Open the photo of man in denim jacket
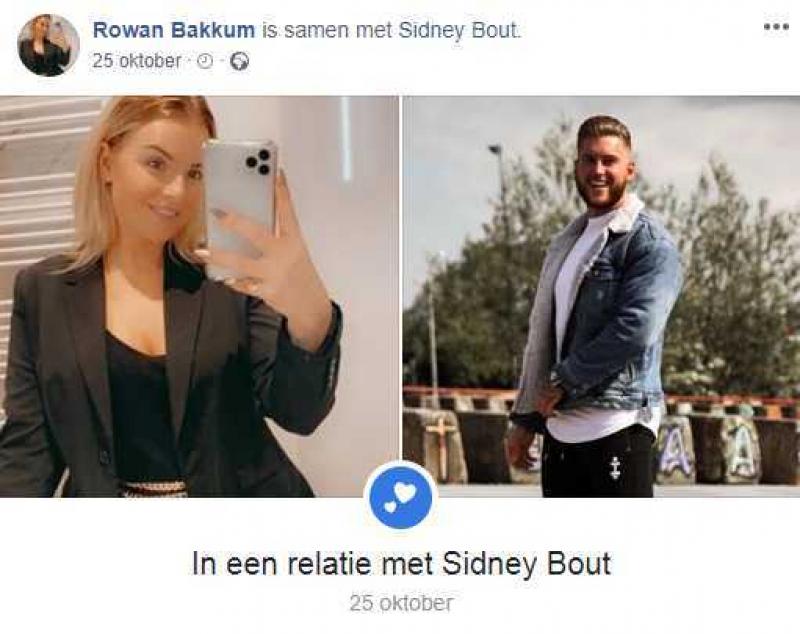This screenshot has height=634, width=800. click(x=601, y=296)
